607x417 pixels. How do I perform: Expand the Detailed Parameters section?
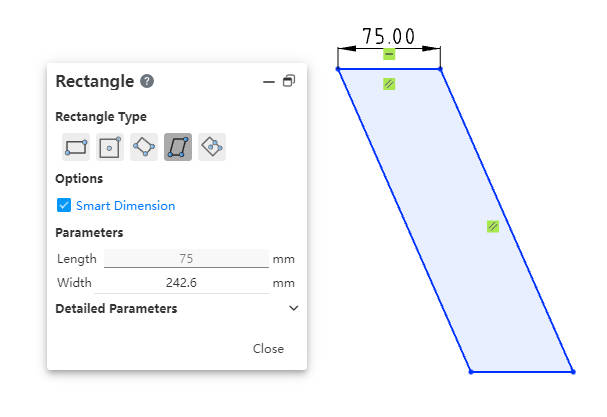click(x=293, y=308)
